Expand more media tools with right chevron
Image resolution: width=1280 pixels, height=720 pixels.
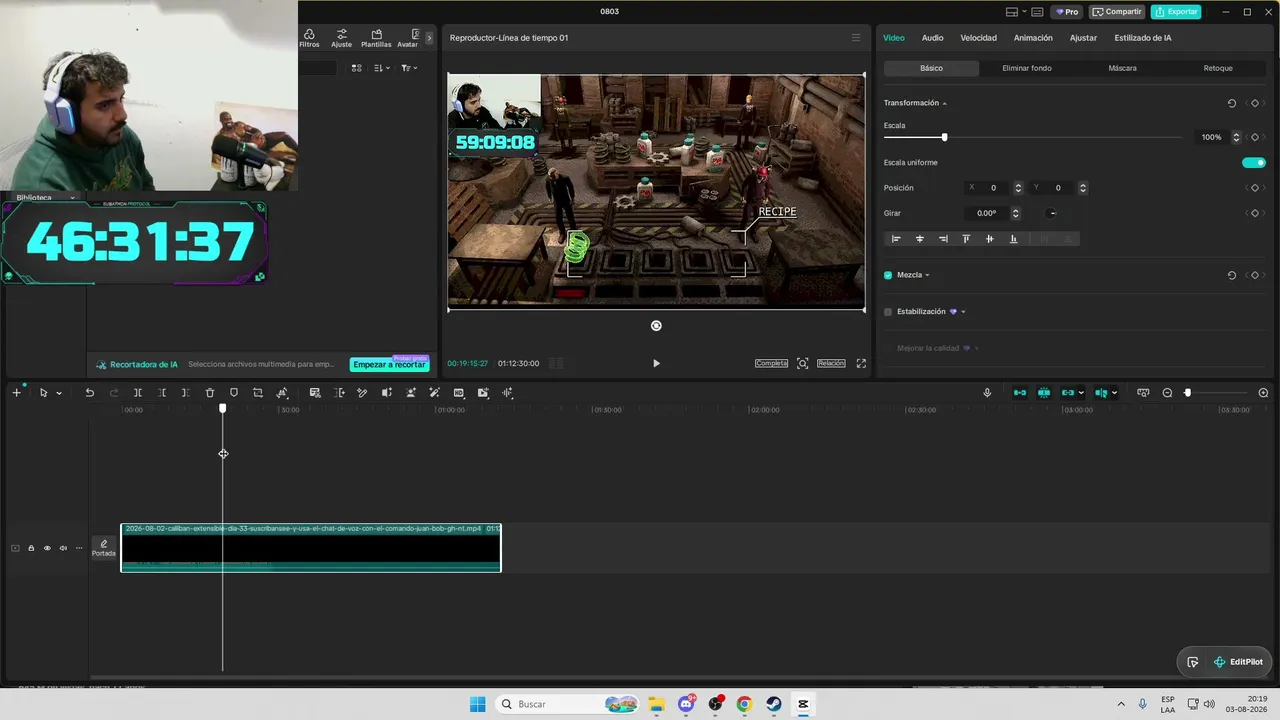point(429,38)
